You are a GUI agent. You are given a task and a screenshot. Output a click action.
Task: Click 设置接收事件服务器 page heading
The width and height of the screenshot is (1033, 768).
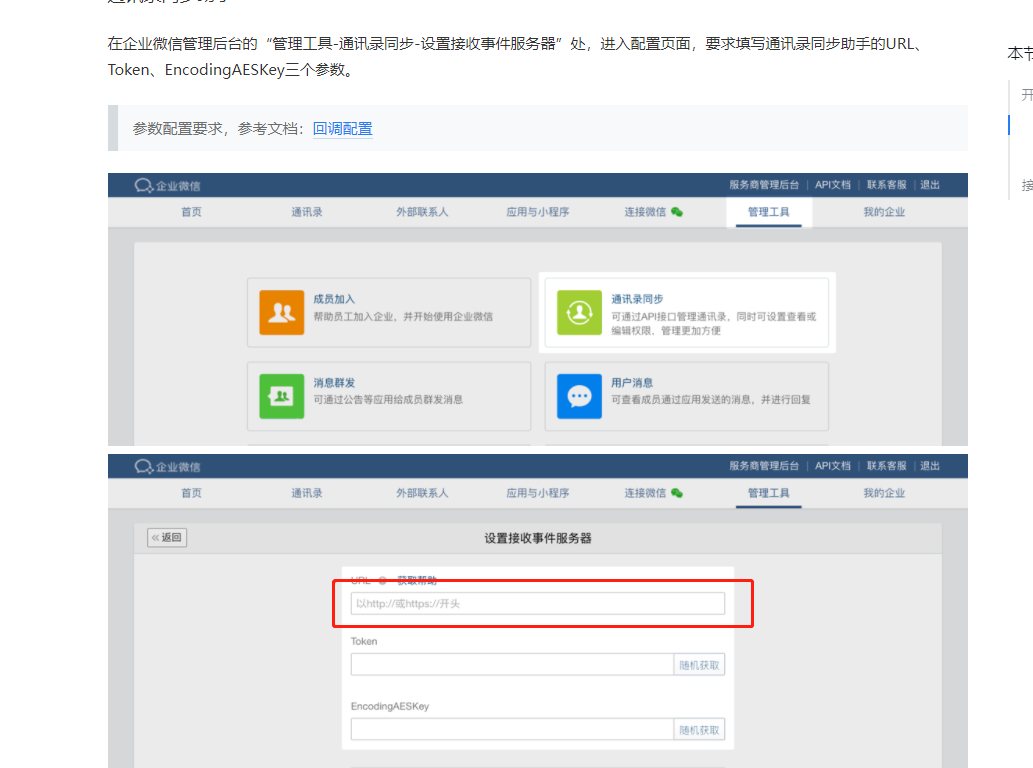538,538
